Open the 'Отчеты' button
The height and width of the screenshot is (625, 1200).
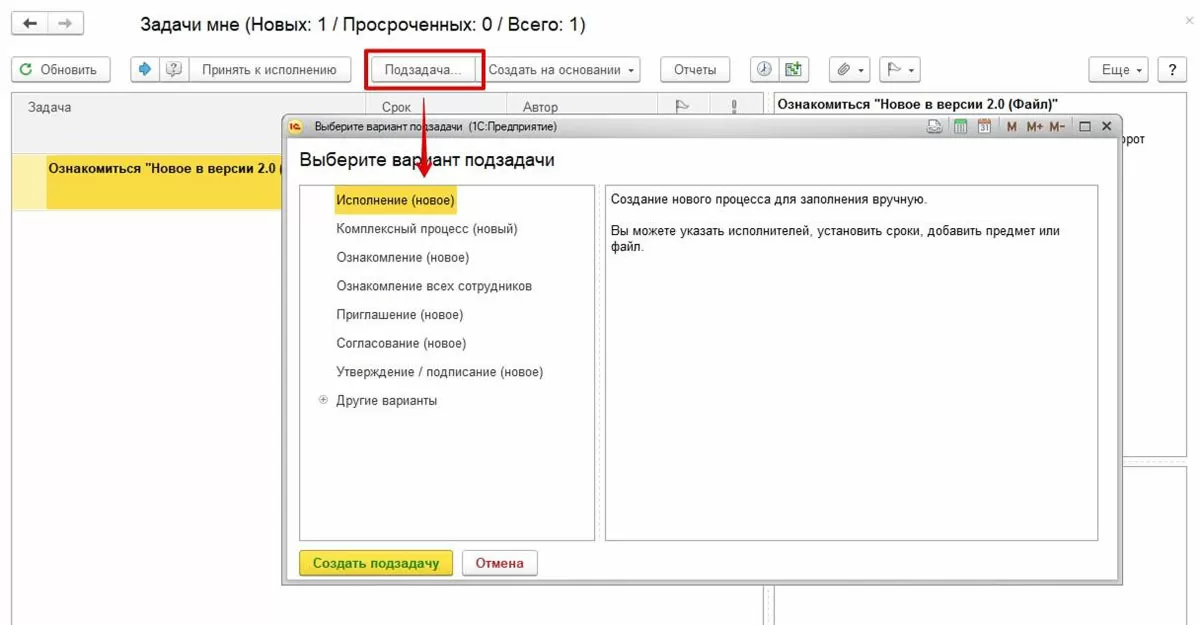pos(695,69)
